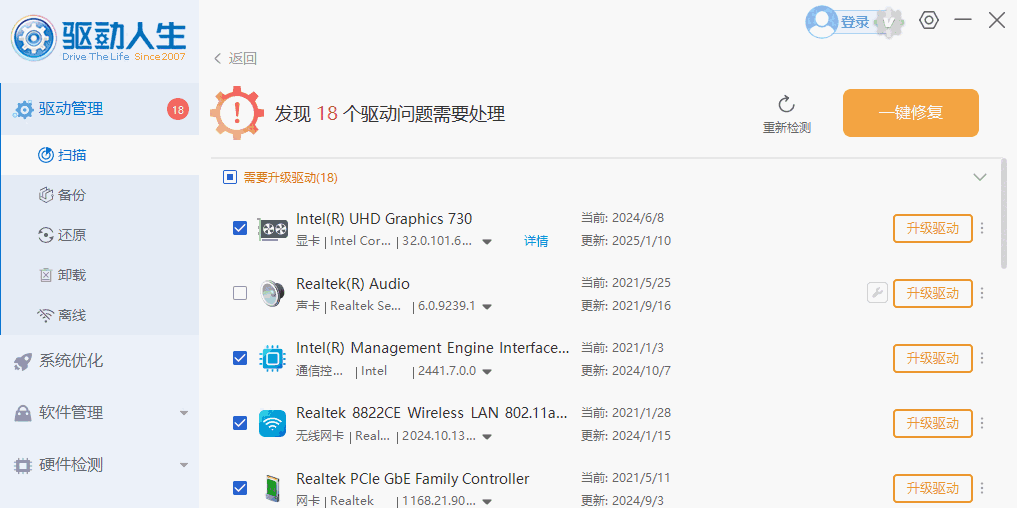Click the 驱动人生 logo gear icon
The height and width of the screenshot is (508, 1017).
pyautogui.click(x=33, y=39)
